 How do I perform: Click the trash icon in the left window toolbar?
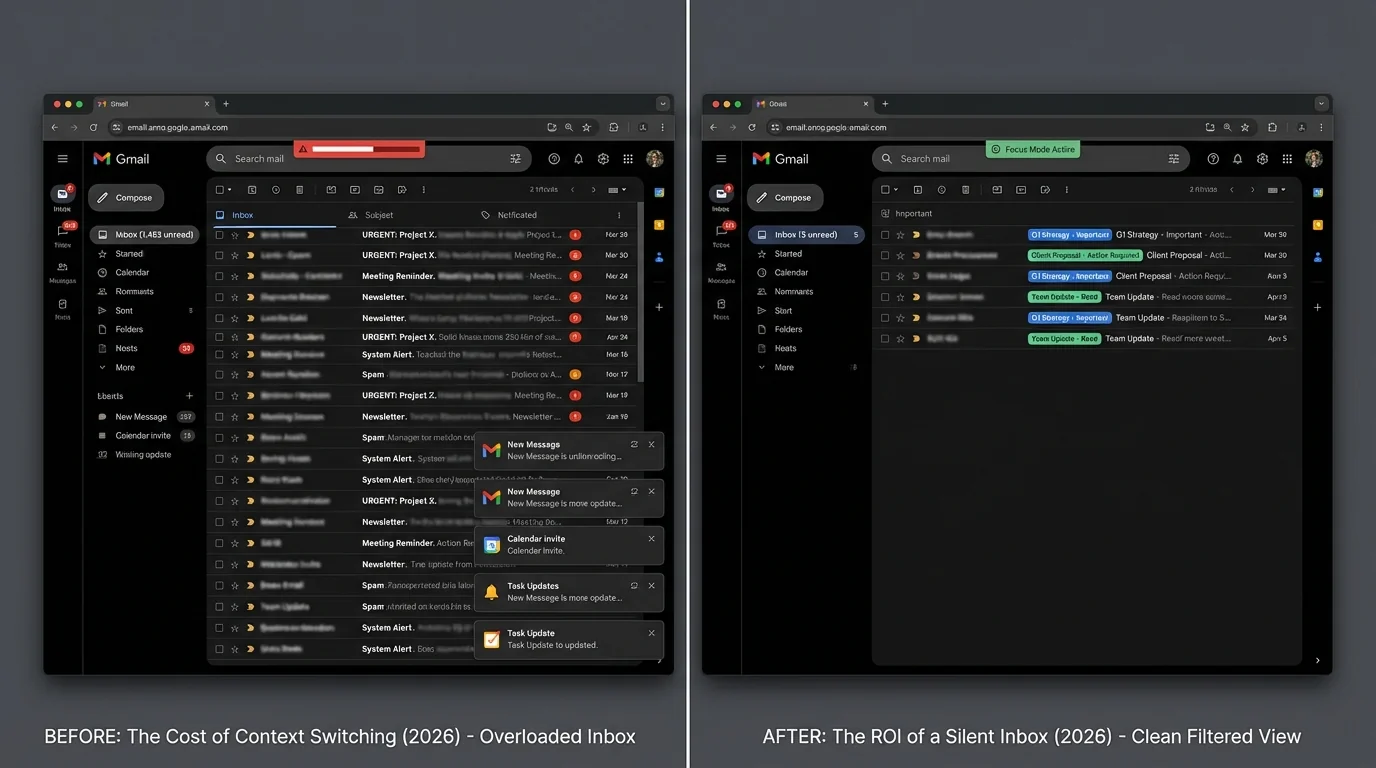coord(300,190)
